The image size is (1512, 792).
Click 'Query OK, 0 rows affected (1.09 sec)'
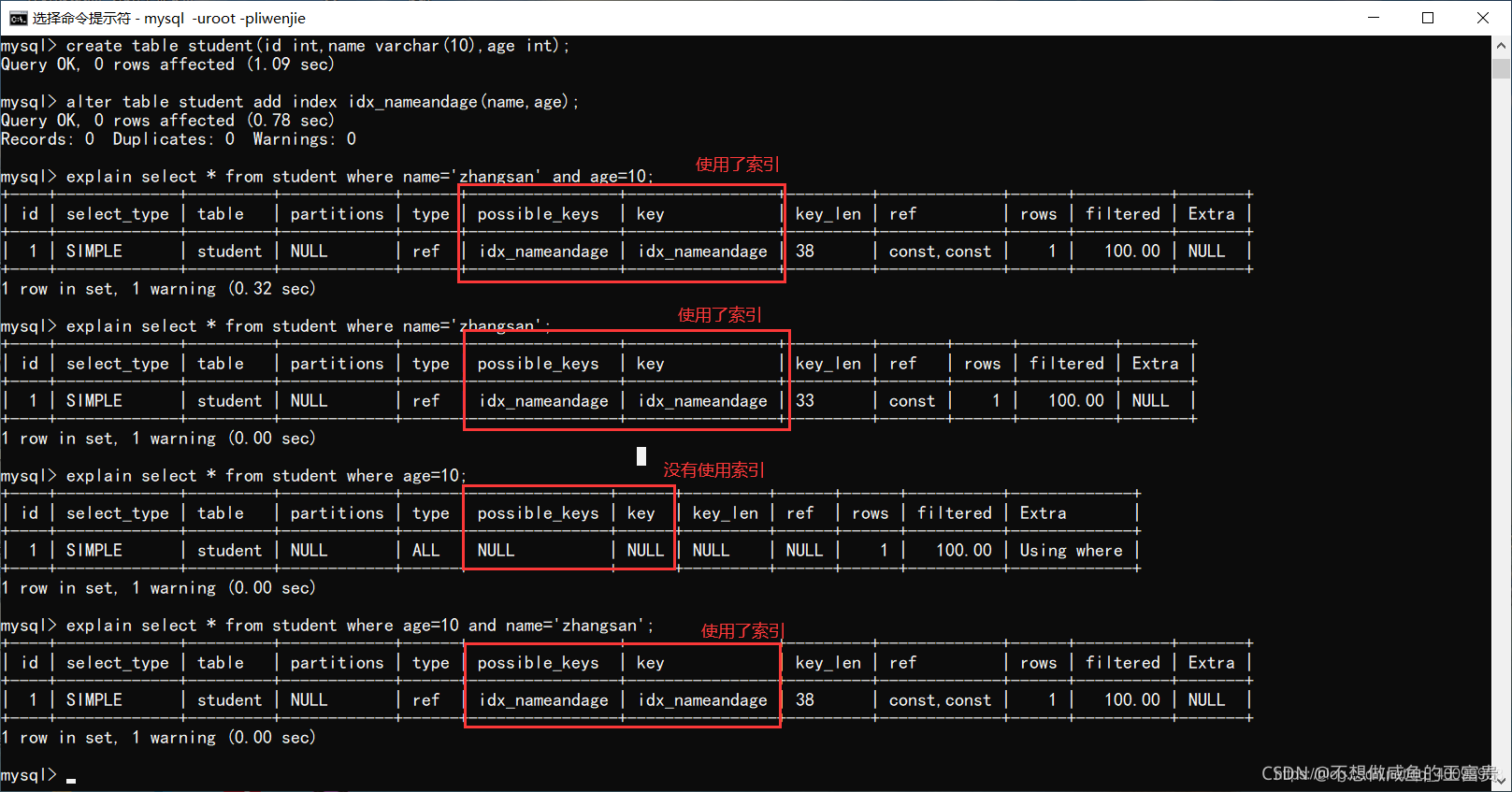(x=168, y=65)
